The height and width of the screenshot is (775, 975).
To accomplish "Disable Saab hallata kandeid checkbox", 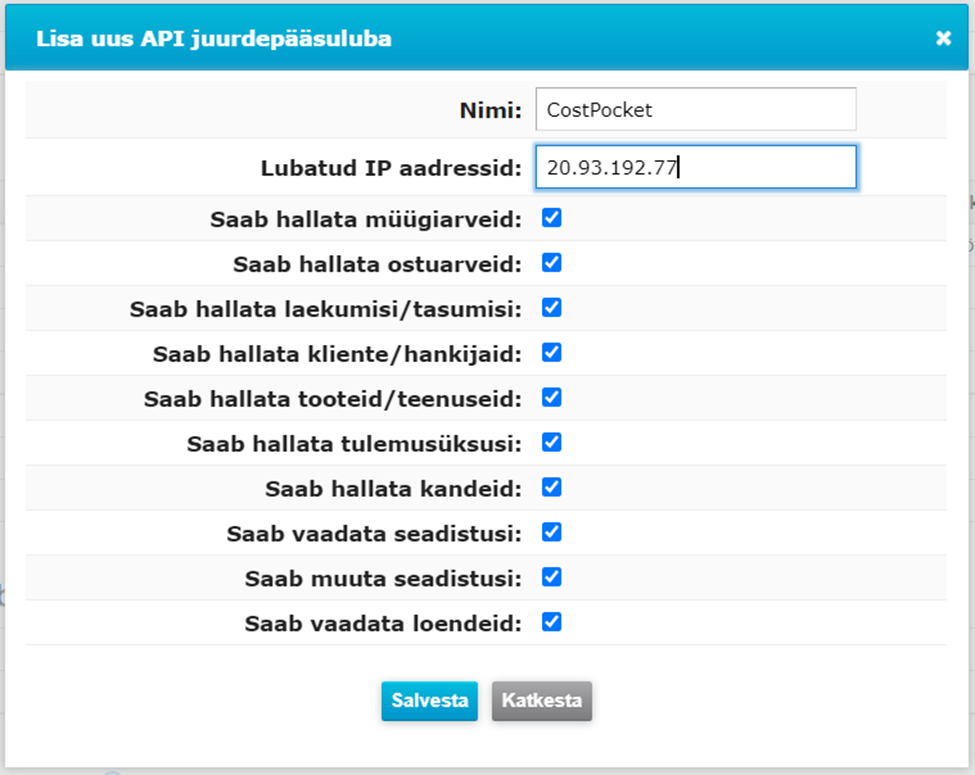I will pyautogui.click(x=552, y=488).
